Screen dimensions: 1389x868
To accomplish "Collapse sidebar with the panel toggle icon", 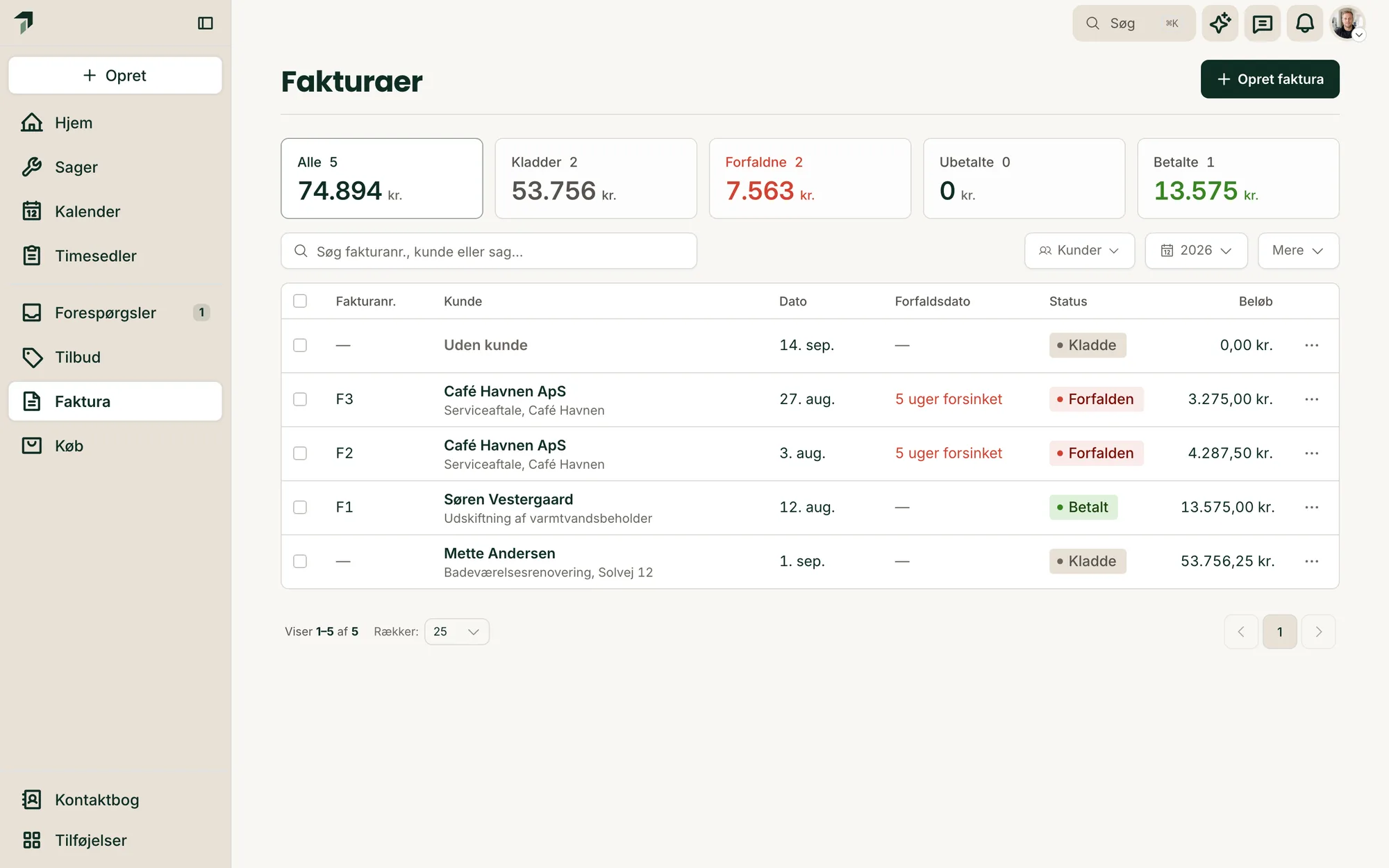I will pyautogui.click(x=205, y=24).
